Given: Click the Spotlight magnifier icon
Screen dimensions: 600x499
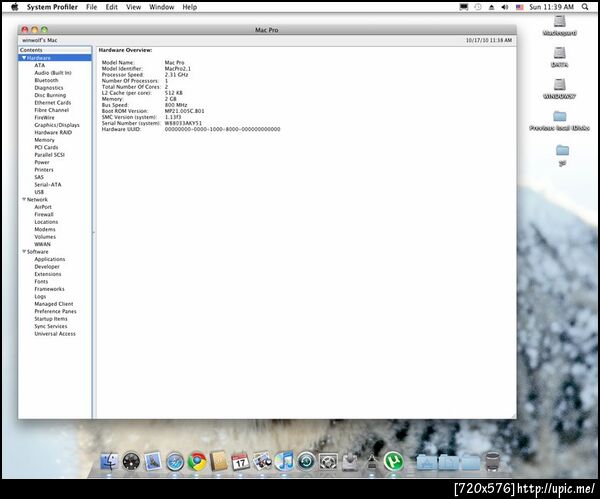Looking at the screenshot, I should pyautogui.click(x=585, y=7).
